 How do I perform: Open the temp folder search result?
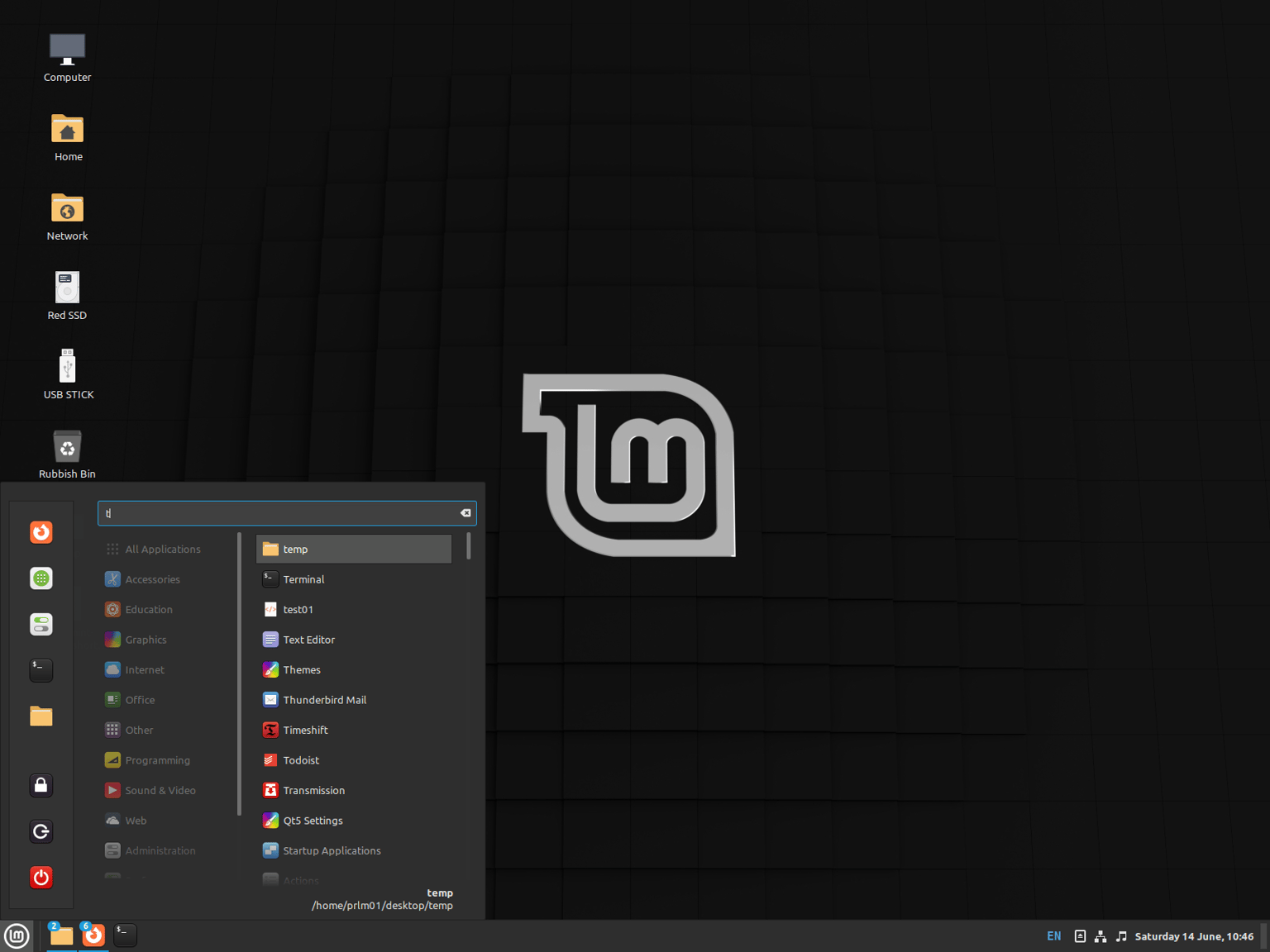[354, 550]
